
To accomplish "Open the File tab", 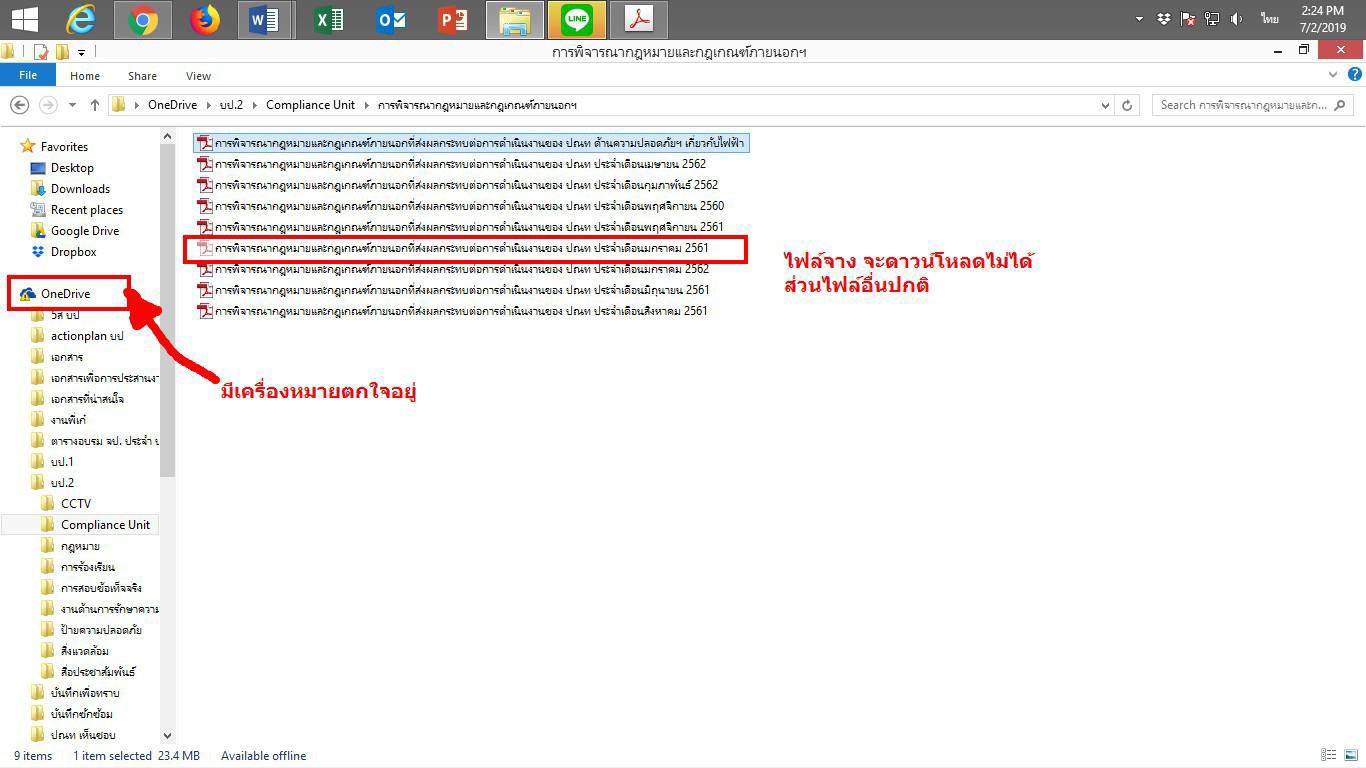I will (x=28, y=75).
